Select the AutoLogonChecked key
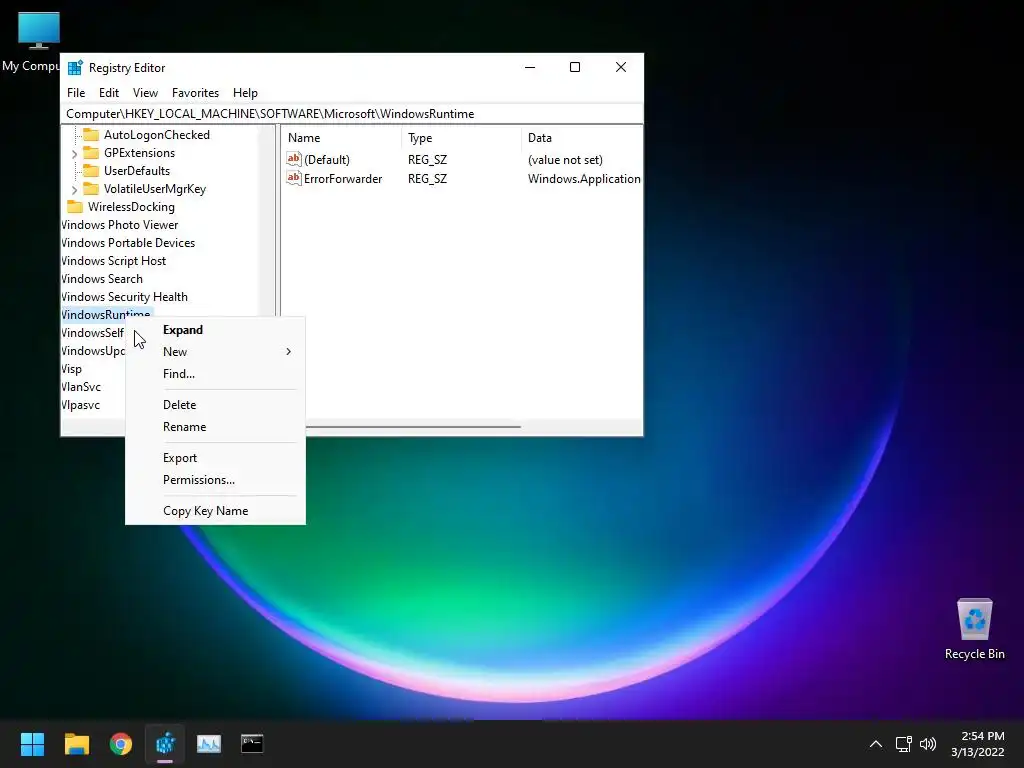The height and width of the screenshot is (768, 1024). (x=157, y=135)
